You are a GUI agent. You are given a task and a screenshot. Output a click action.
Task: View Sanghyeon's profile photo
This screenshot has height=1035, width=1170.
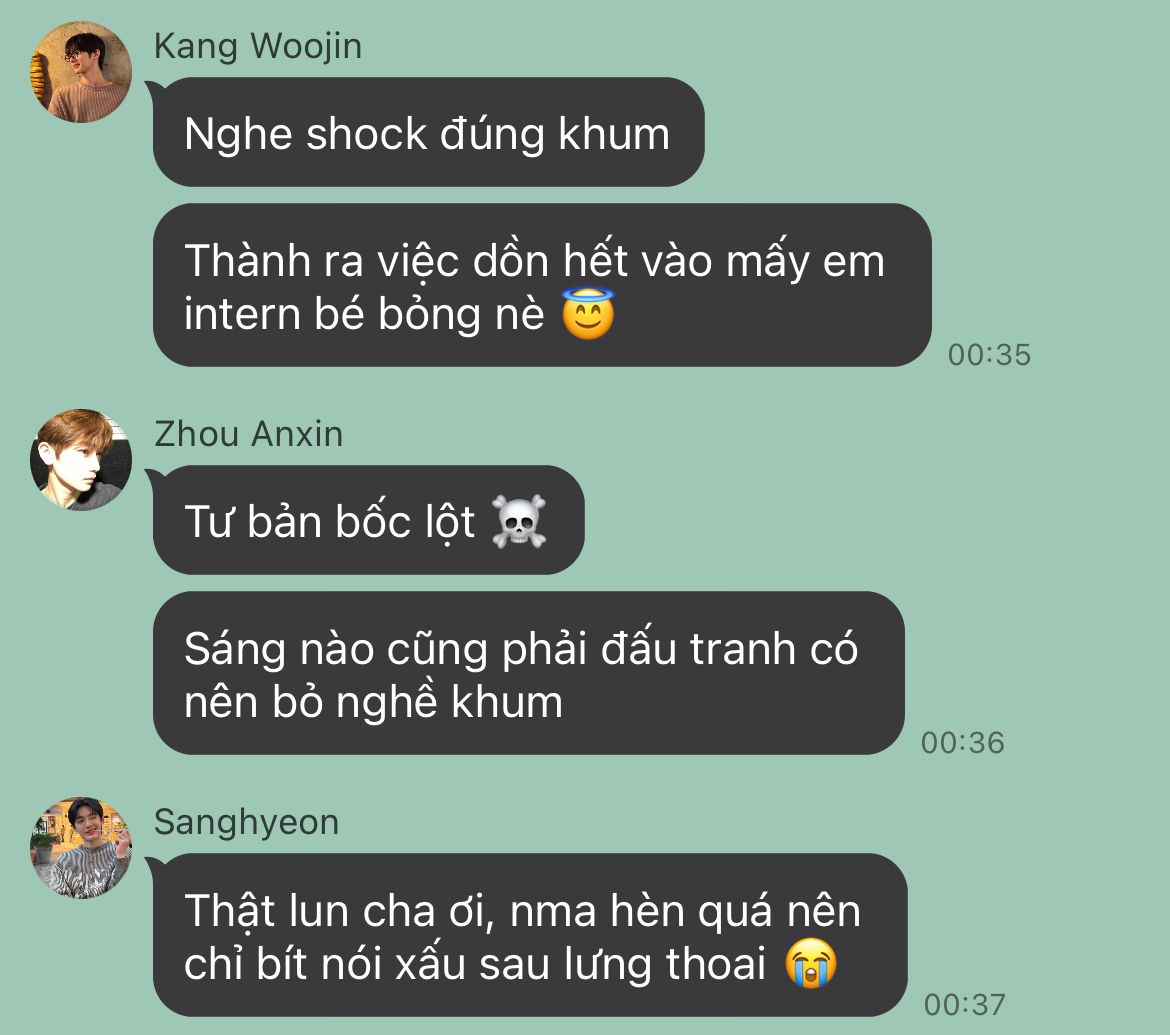81,848
